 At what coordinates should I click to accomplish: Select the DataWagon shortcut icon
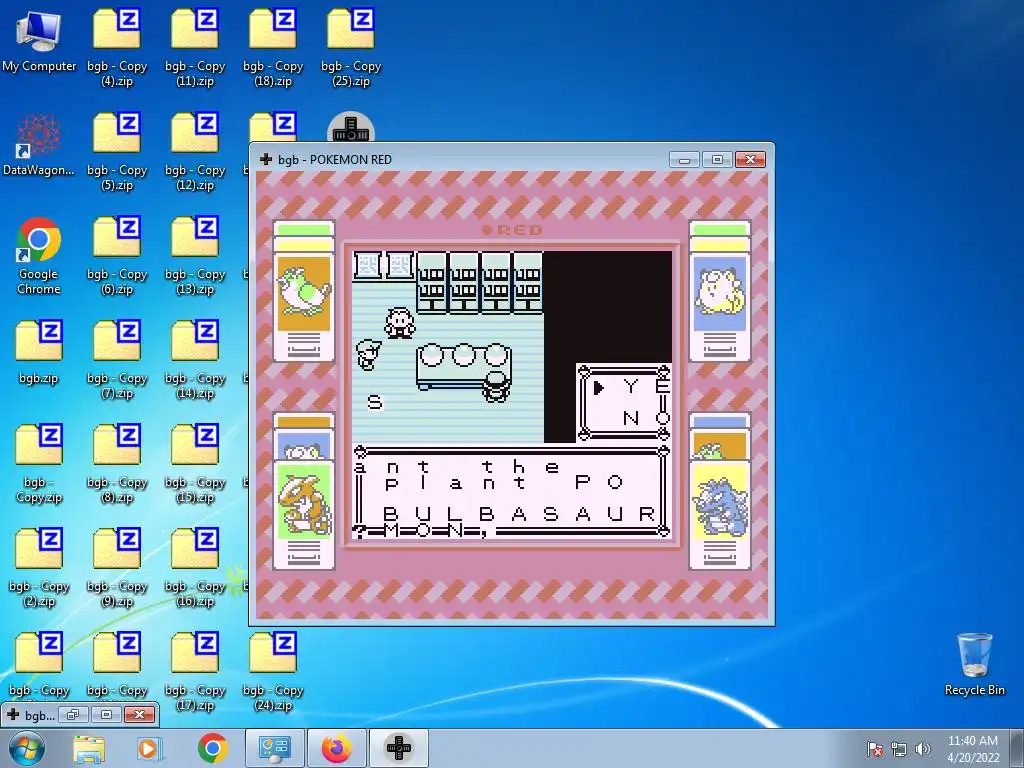click(39, 145)
